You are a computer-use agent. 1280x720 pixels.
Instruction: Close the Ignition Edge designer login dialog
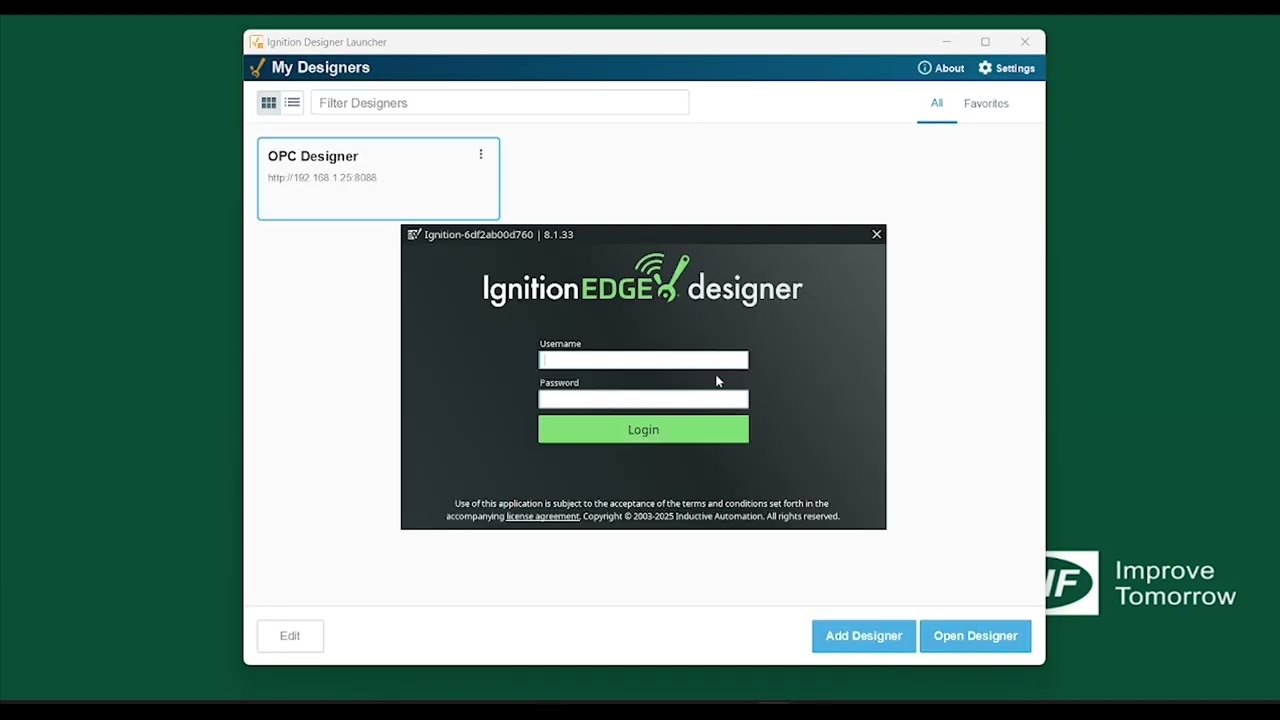[x=877, y=234]
